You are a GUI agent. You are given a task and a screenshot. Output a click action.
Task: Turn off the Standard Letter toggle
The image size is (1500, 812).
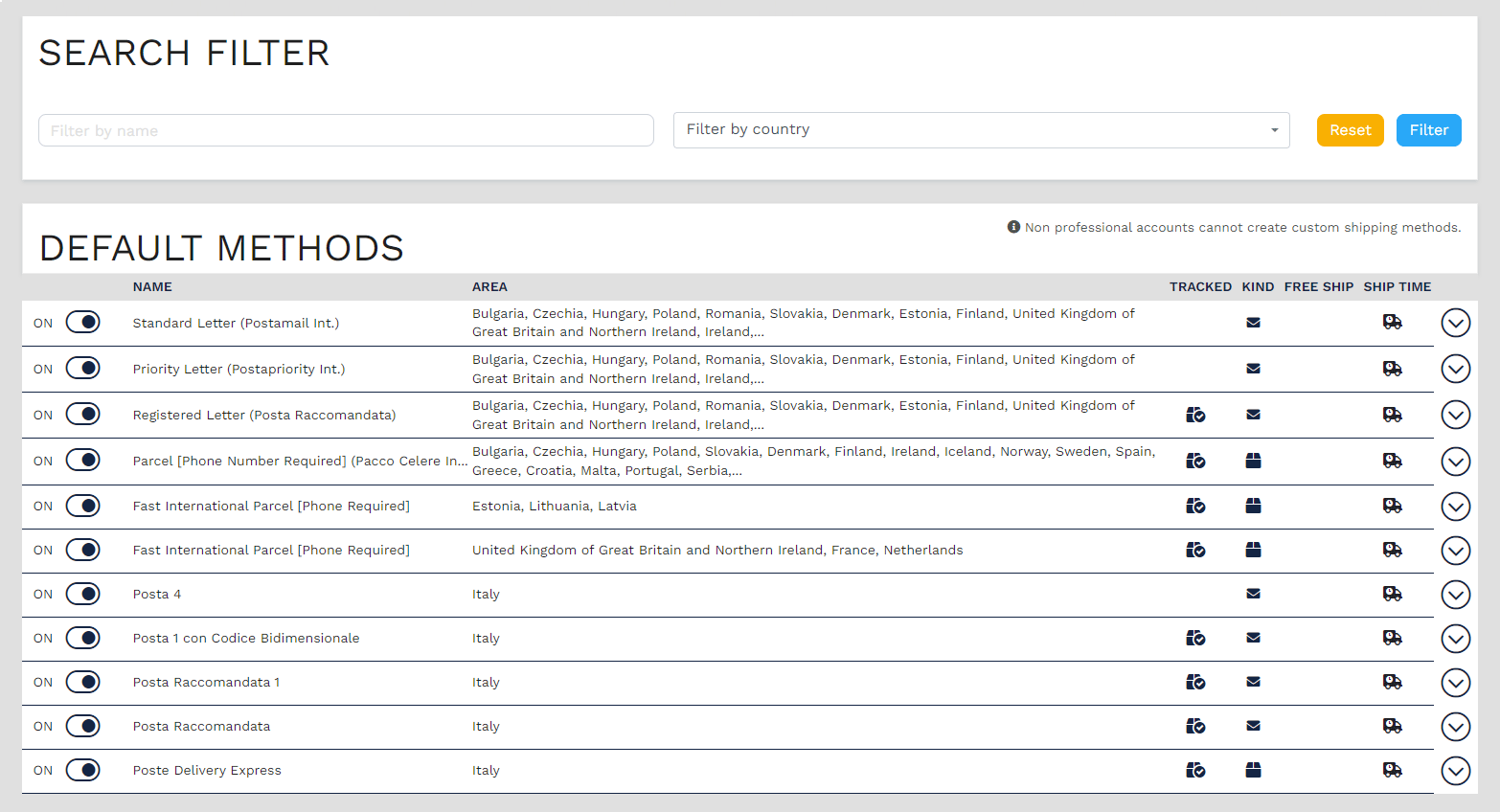[83, 322]
